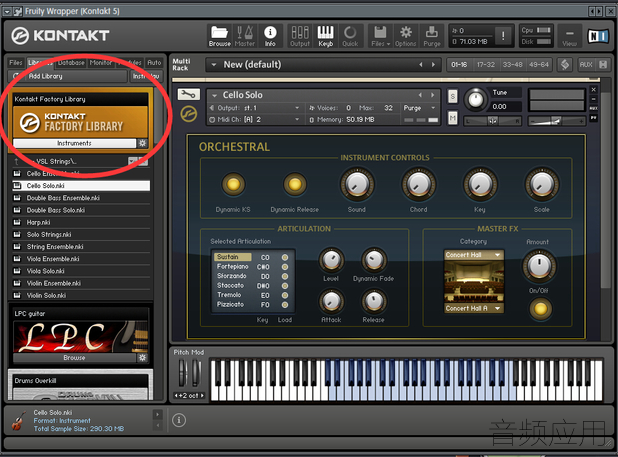Switch to the Monitor tab
618x457 pixels.
point(101,62)
